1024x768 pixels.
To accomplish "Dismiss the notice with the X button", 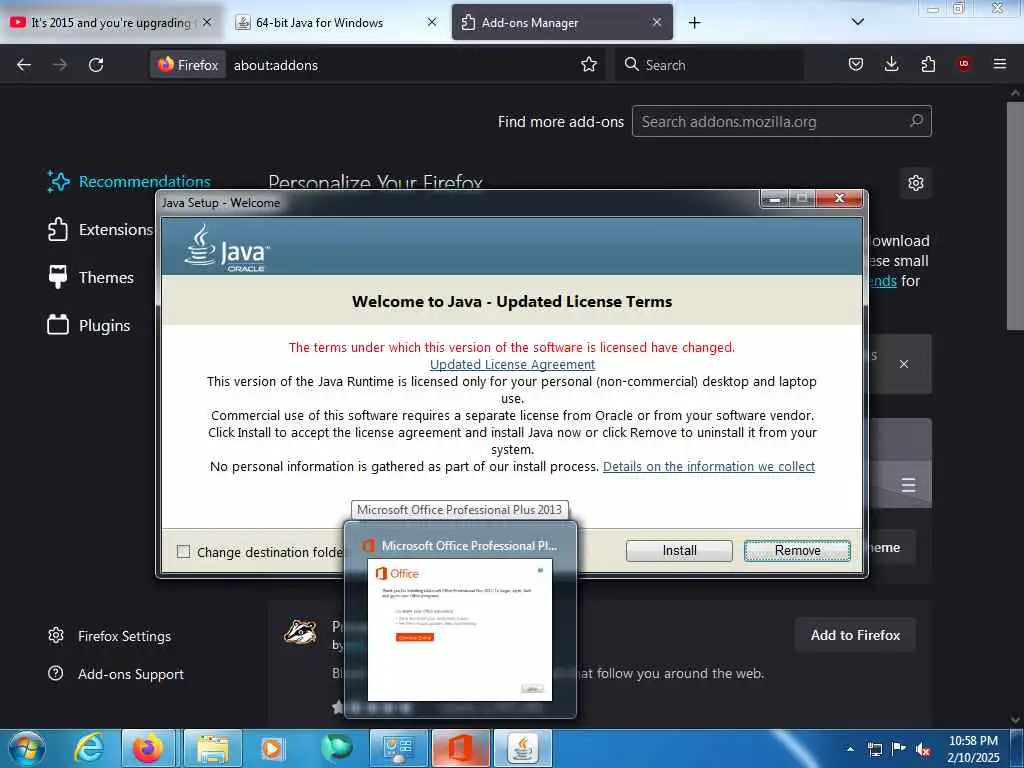I will click(x=904, y=364).
